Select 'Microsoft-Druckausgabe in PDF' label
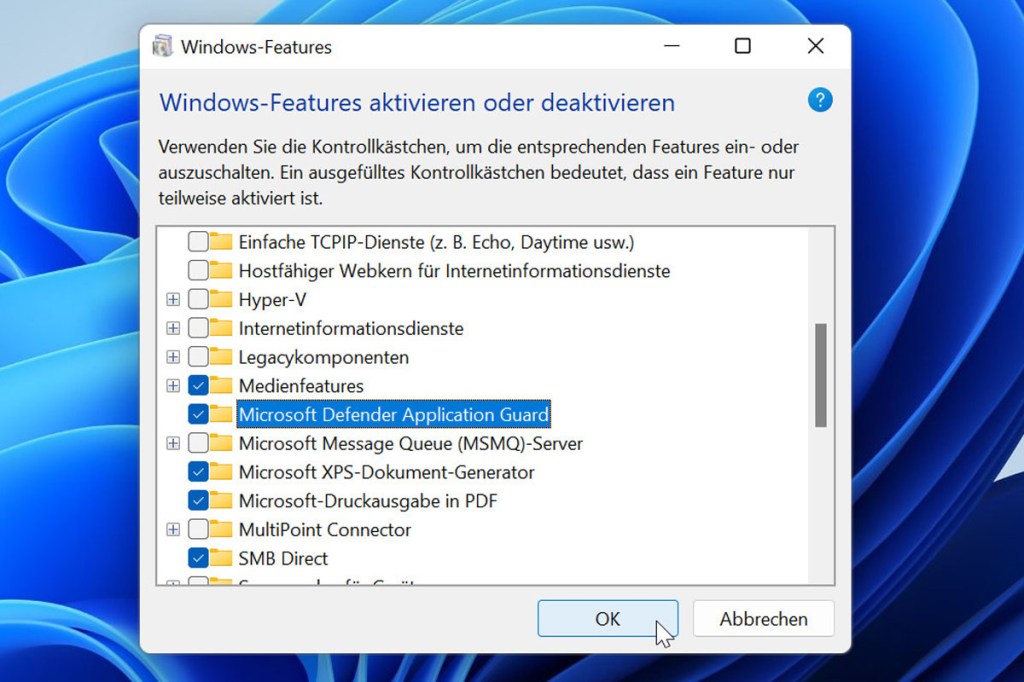Screen dimensions: 1024x682 coord(368,501)
